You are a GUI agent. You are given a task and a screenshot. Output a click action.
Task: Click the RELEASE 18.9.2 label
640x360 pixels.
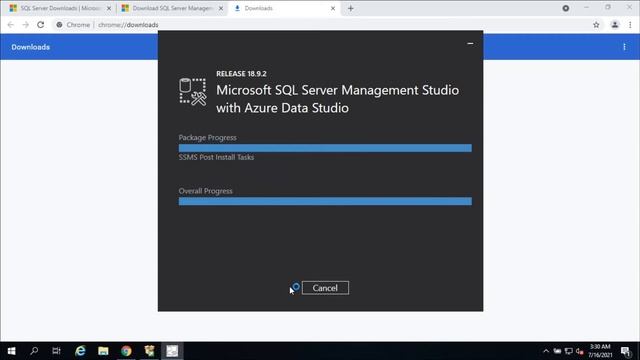coord(241,73)
